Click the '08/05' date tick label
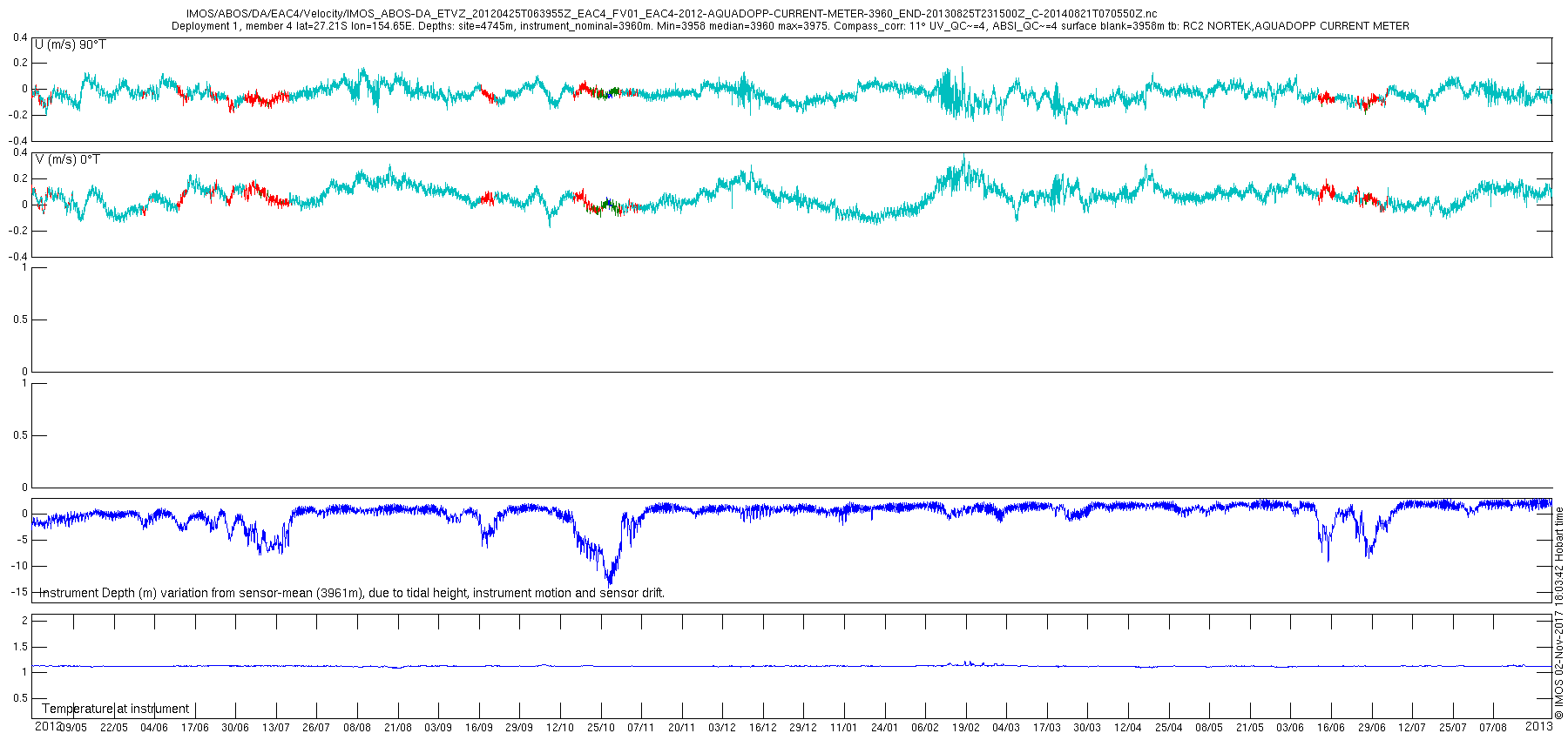The height and width of the screenshot is (740, 1568). click(x=1209, y=728)
